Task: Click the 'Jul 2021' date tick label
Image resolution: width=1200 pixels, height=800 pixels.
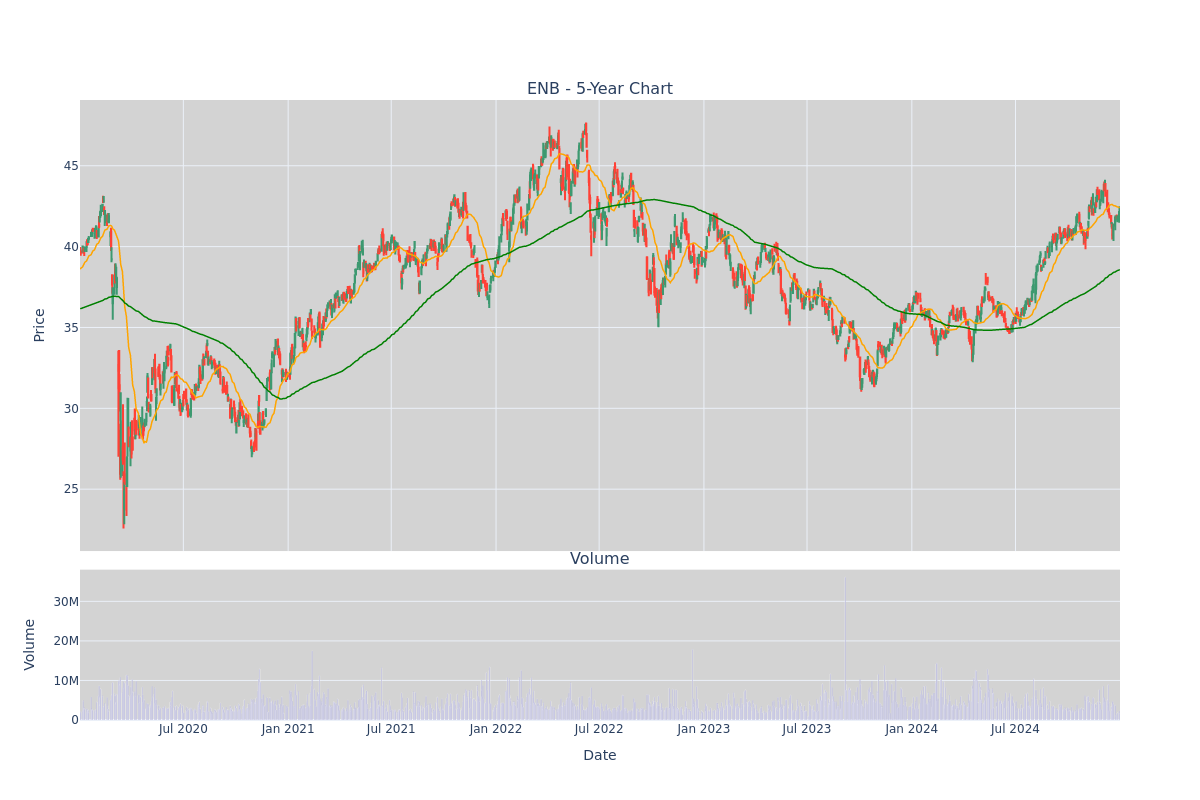Action: (391, 729)
